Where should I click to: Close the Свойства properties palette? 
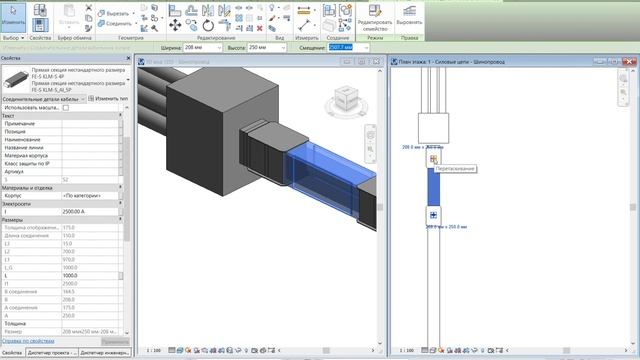click(128, 58)
